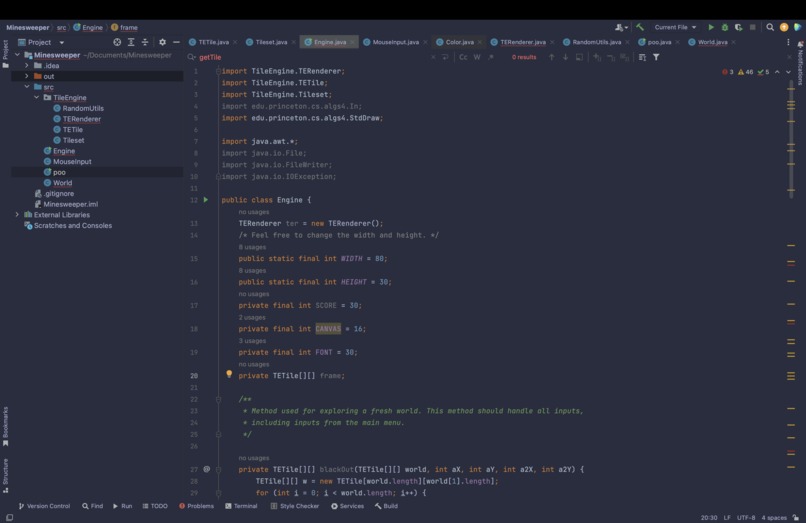This screenshot has width=806, height=523.
Task: Open the user account icon menu
Action: [x=621, y=27]
